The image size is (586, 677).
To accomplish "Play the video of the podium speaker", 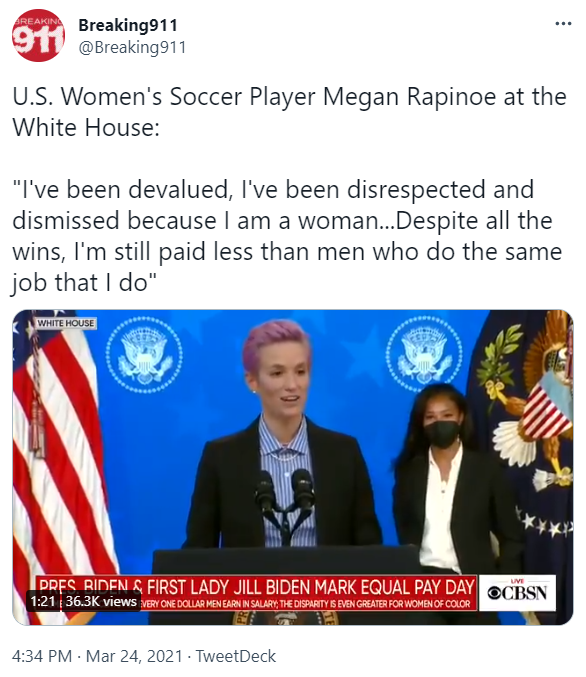I will point(293,467).
